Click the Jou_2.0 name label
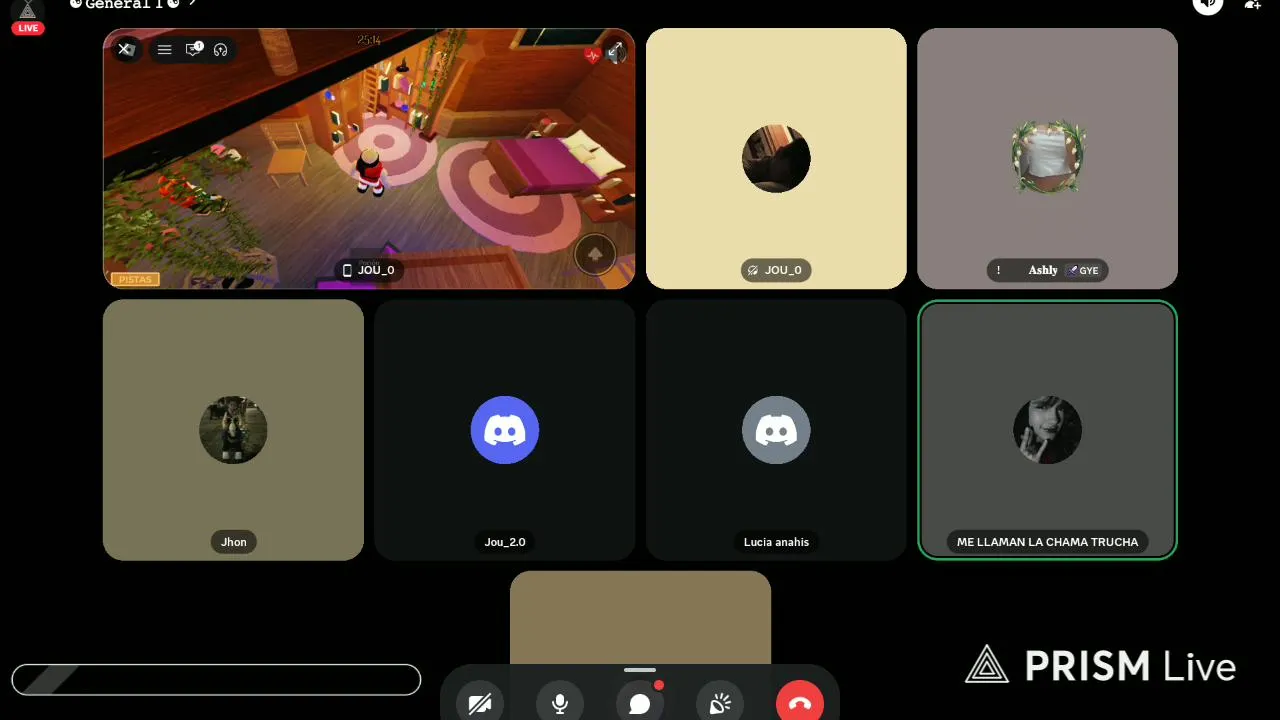The image size is (1280, 720). point(505,542)
